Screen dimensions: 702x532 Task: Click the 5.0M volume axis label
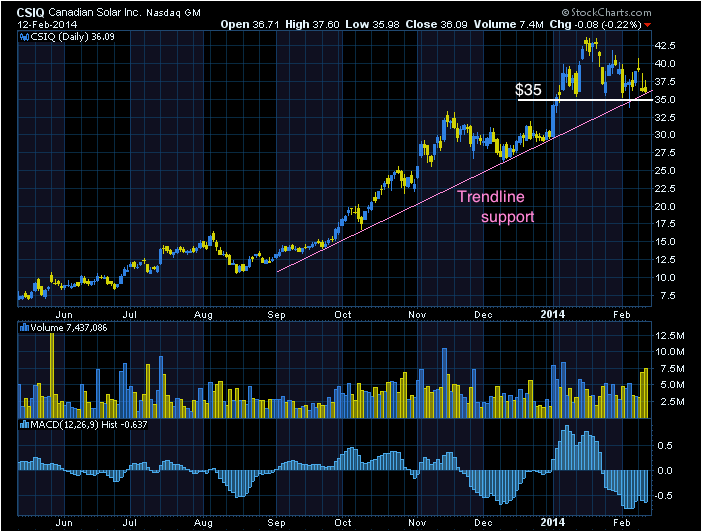point(672,385)
